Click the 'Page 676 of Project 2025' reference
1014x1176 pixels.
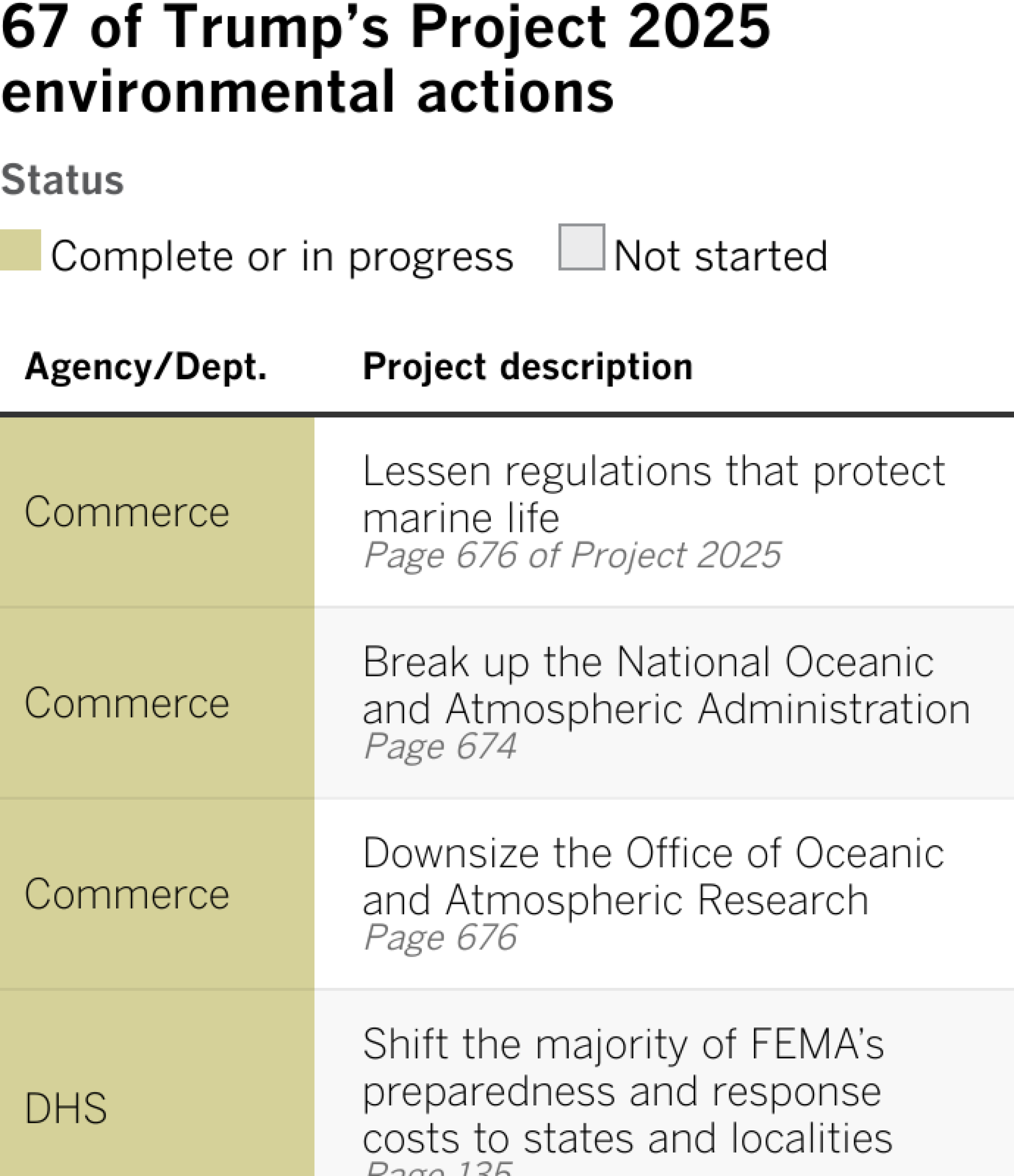pyautogui.click(x=572, y=554)
